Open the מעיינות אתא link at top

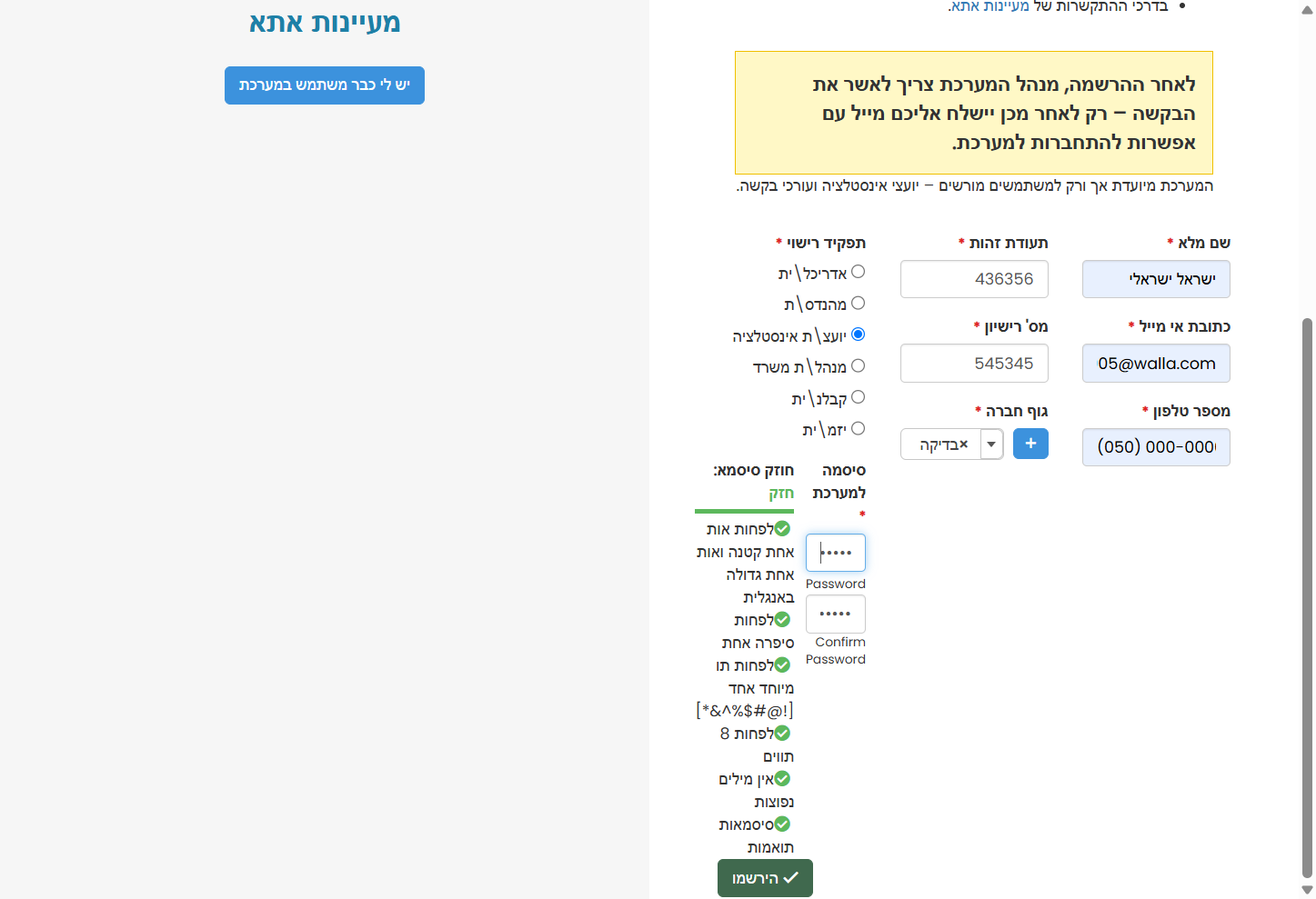coord(990,6)
